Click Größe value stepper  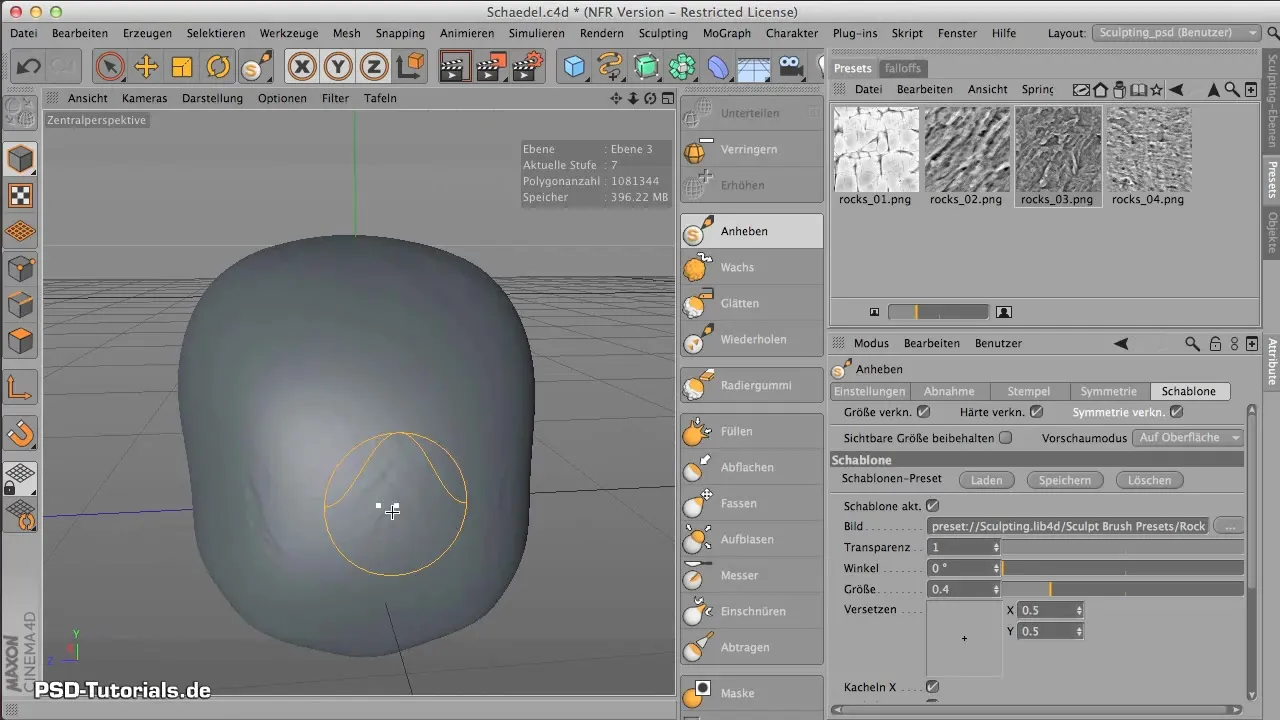click(x=996, y=589)
